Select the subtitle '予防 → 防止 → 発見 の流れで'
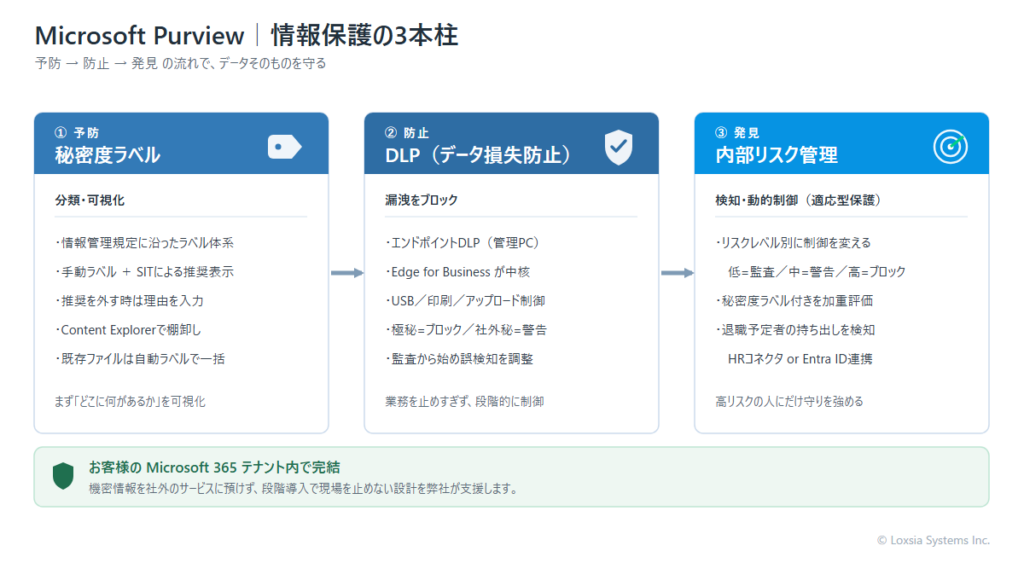 (x=124, y=63)
